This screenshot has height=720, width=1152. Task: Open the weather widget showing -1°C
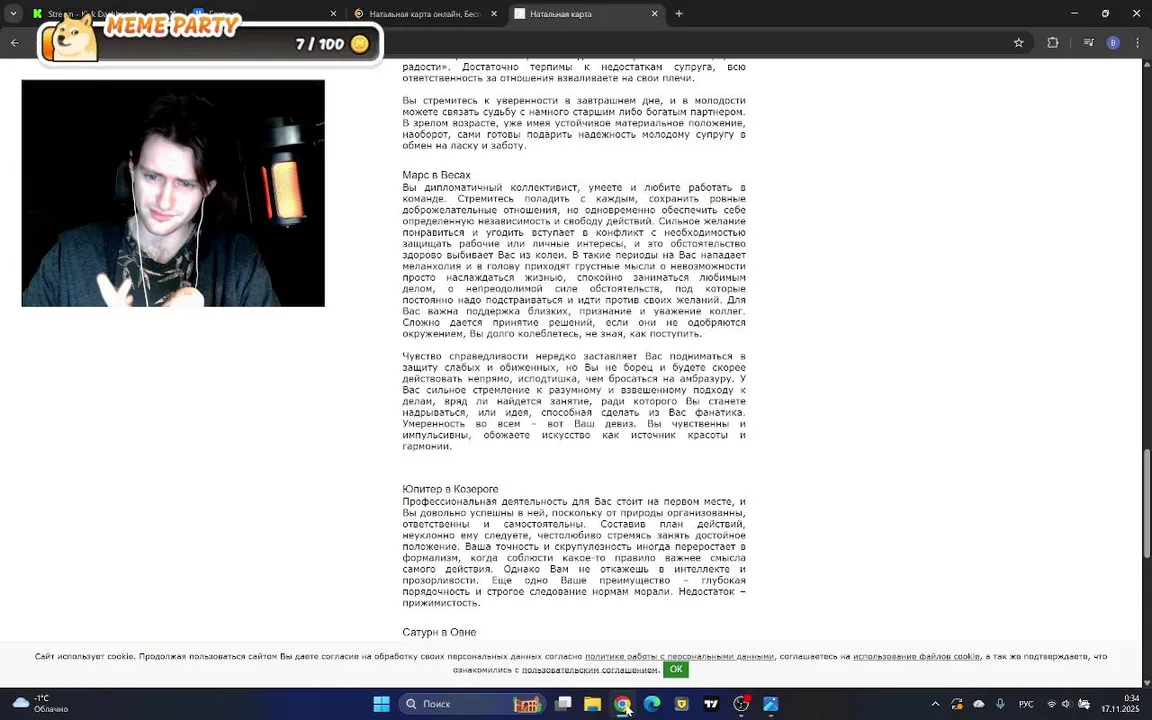pos(42,704)
